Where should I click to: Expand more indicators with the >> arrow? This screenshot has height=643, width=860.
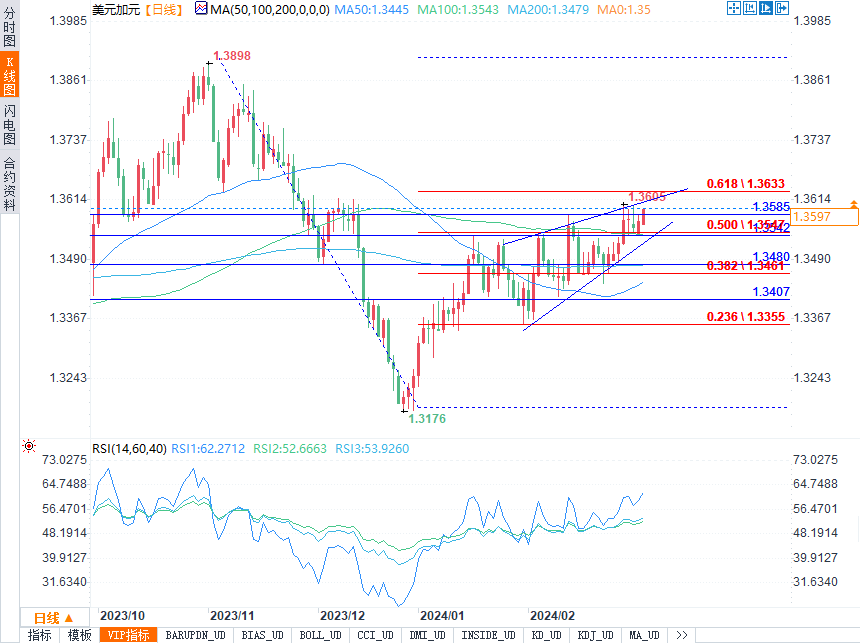coord(682,635)
